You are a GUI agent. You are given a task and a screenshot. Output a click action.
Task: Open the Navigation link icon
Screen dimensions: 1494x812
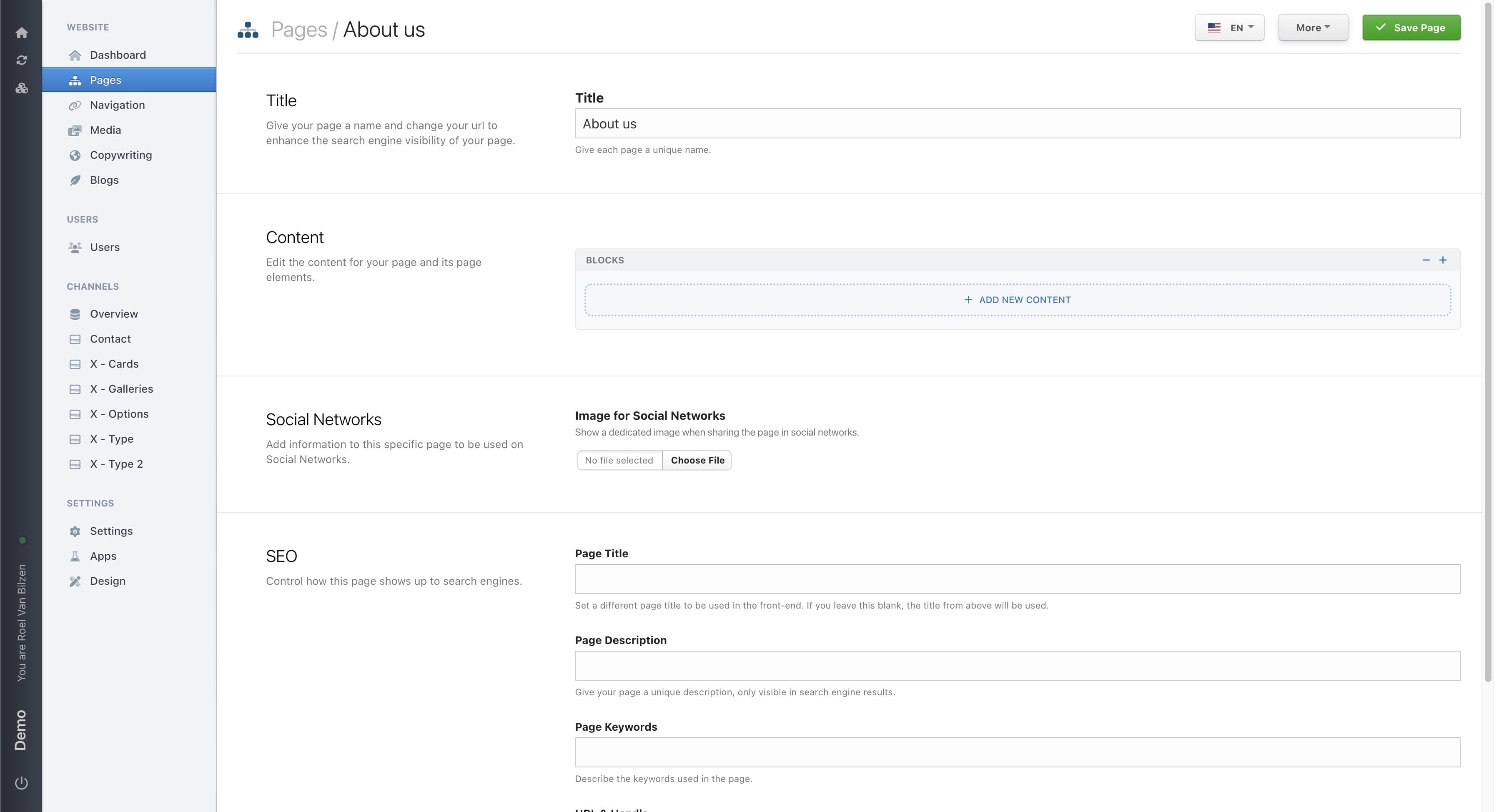tap(75, 105)
